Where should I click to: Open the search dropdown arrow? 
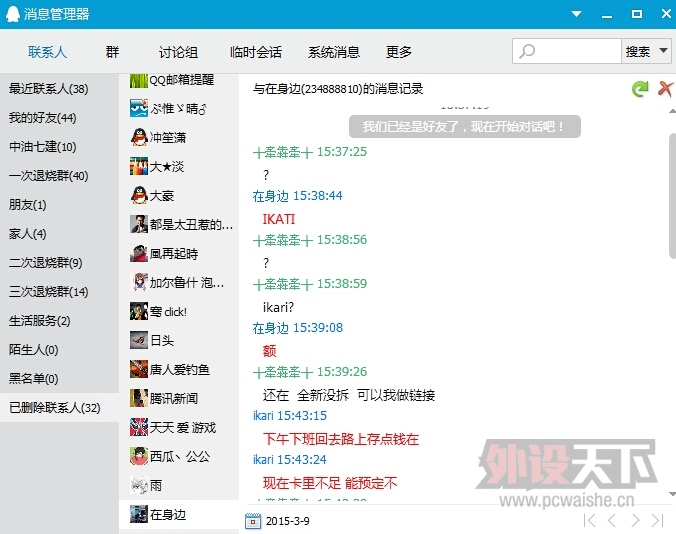pos(663,52)
